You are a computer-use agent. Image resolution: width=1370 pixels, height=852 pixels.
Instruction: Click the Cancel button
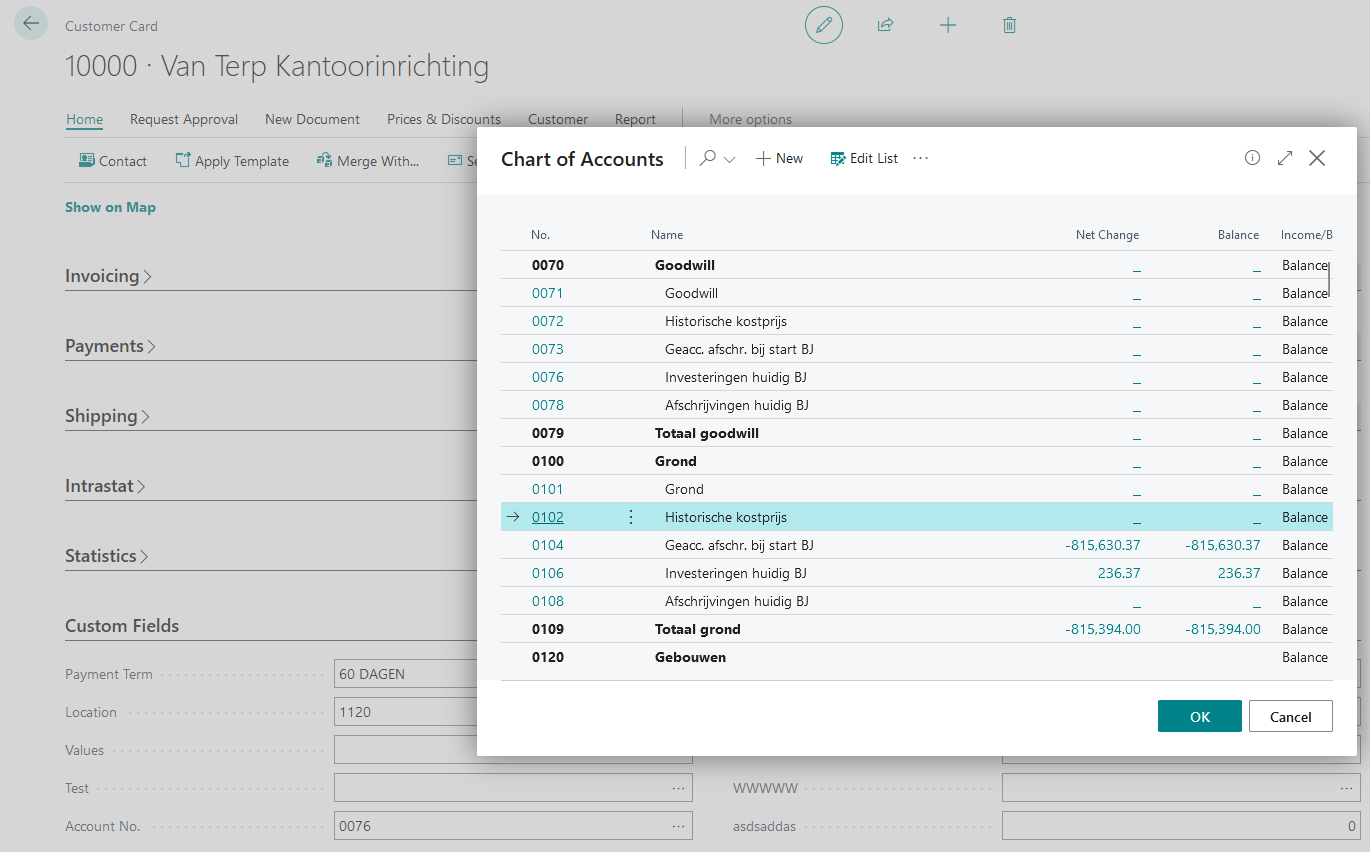pos(1290,716)
